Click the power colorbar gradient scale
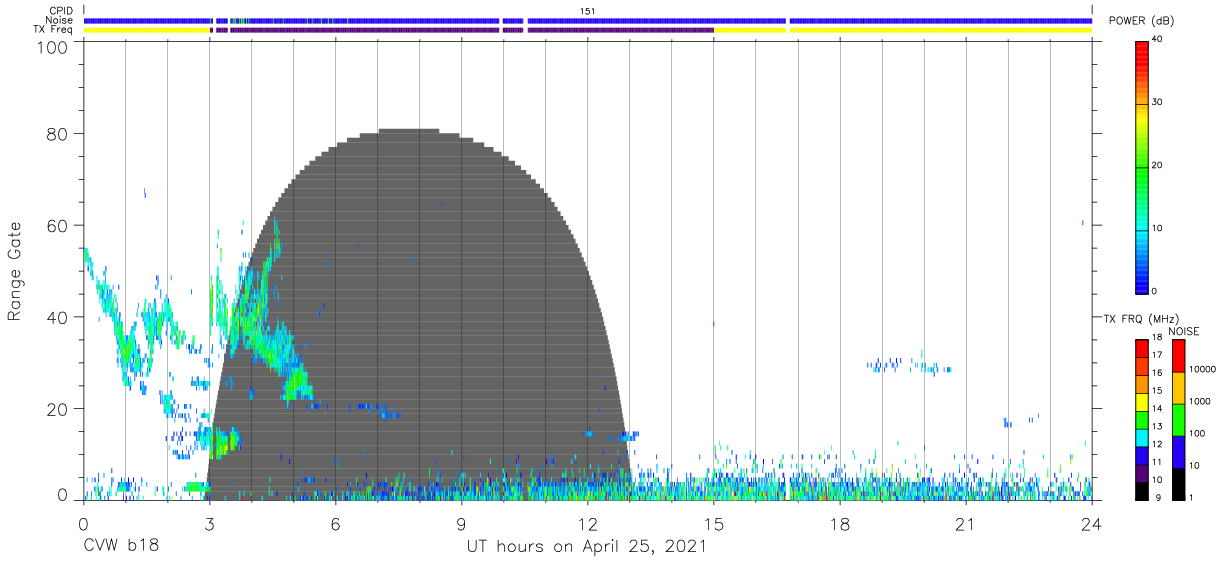This screenshot has height=567, width=1228. 1141,166
